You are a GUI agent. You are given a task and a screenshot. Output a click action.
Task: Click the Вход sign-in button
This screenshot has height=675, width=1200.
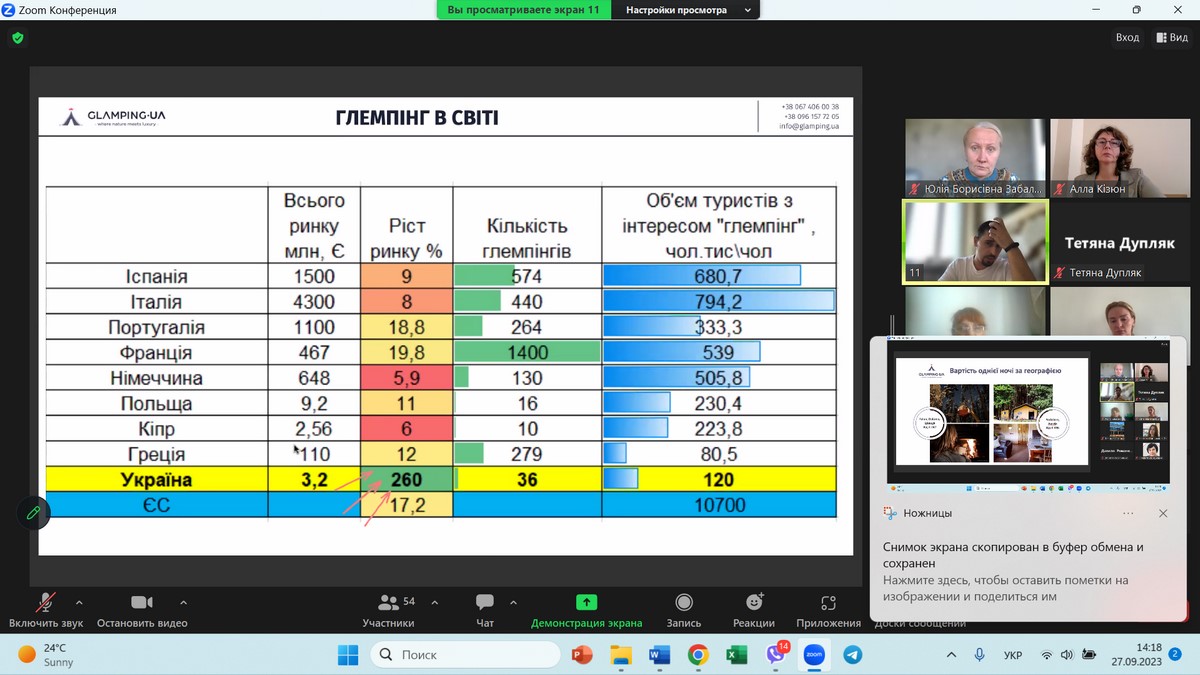tap(1127, 38)
